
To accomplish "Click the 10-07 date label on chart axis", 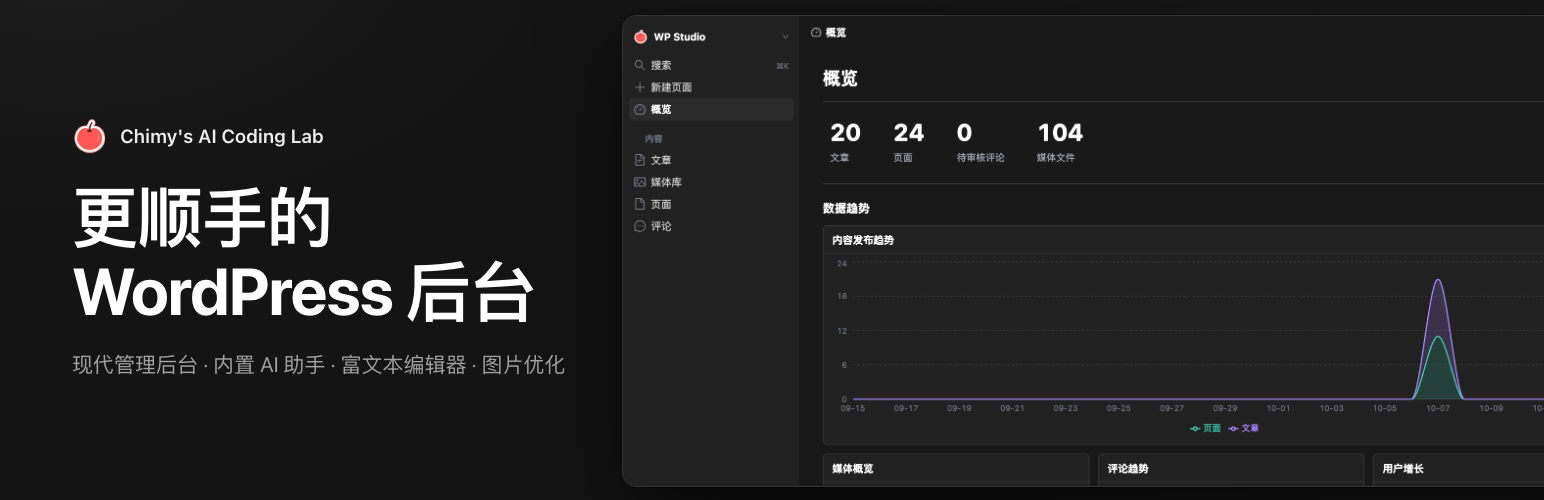I will click(x=1438, y=408).
